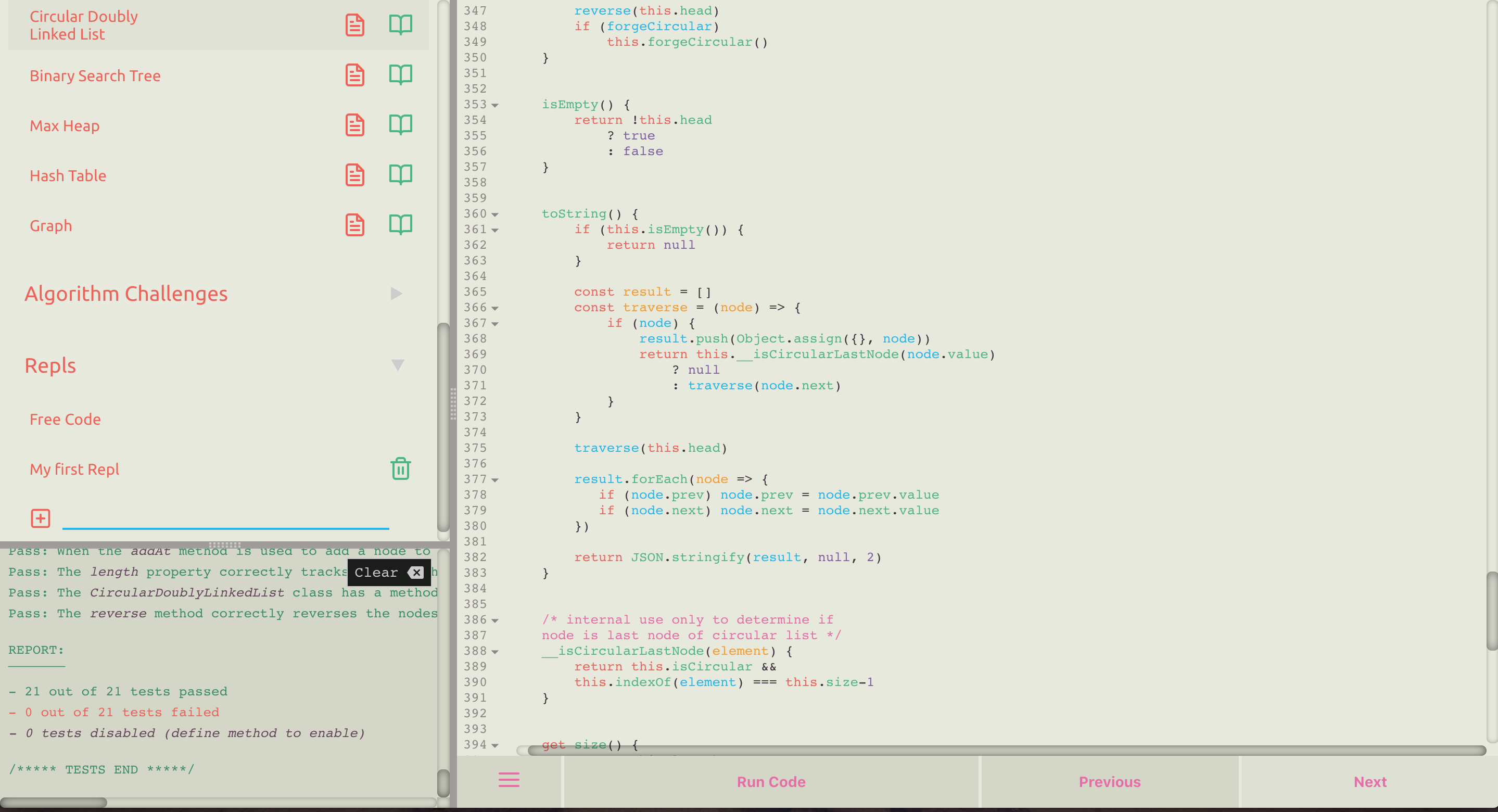Image resolution: width=1498 pixels, height=812 pixels.
Task: Open My first Repl
Action: (x=74, y=470)
